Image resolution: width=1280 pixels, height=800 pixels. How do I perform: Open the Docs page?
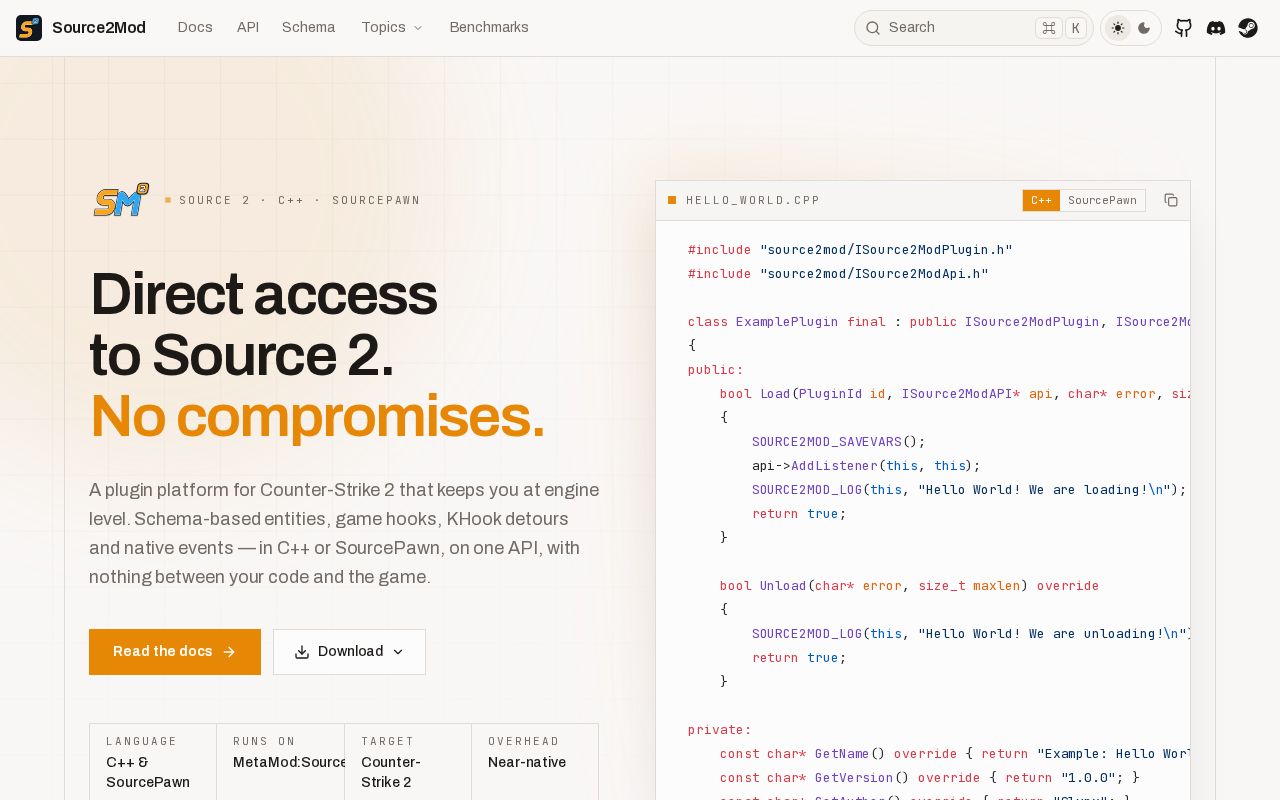(x=195, y=28)
